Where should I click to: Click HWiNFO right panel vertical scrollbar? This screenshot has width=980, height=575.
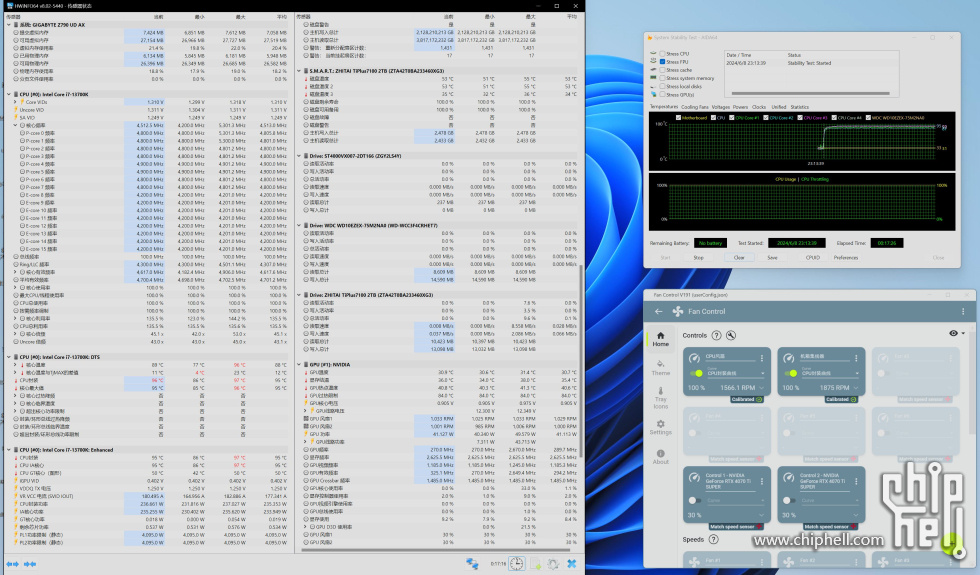pos(582,361)
